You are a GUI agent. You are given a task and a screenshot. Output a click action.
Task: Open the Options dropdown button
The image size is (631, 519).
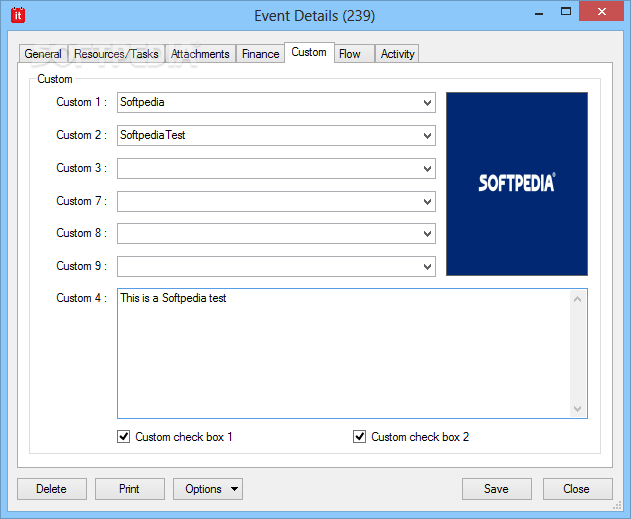pos(208,489)
